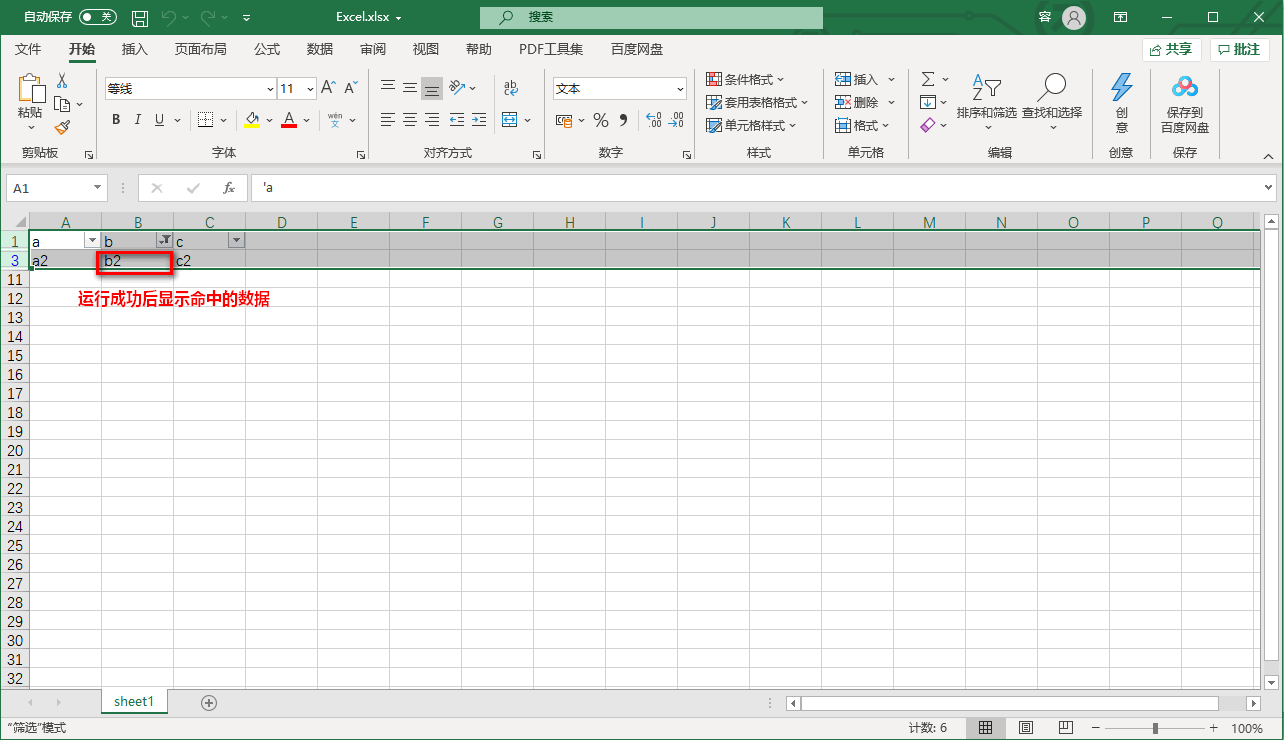Viewport: 1284px width, 740px height.
Task: Click the Cut scissors icon
Action: [62, 81]
